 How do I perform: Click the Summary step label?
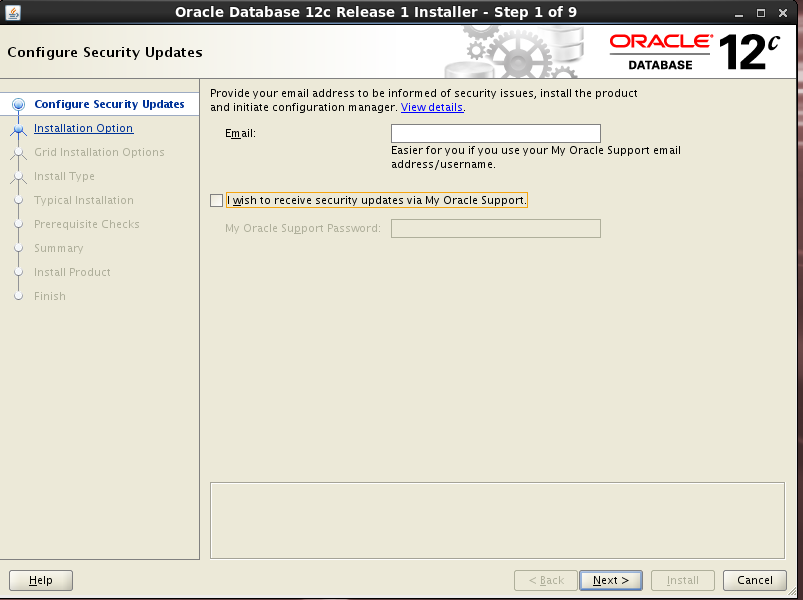pyautogui.click(x=58, y=248)
